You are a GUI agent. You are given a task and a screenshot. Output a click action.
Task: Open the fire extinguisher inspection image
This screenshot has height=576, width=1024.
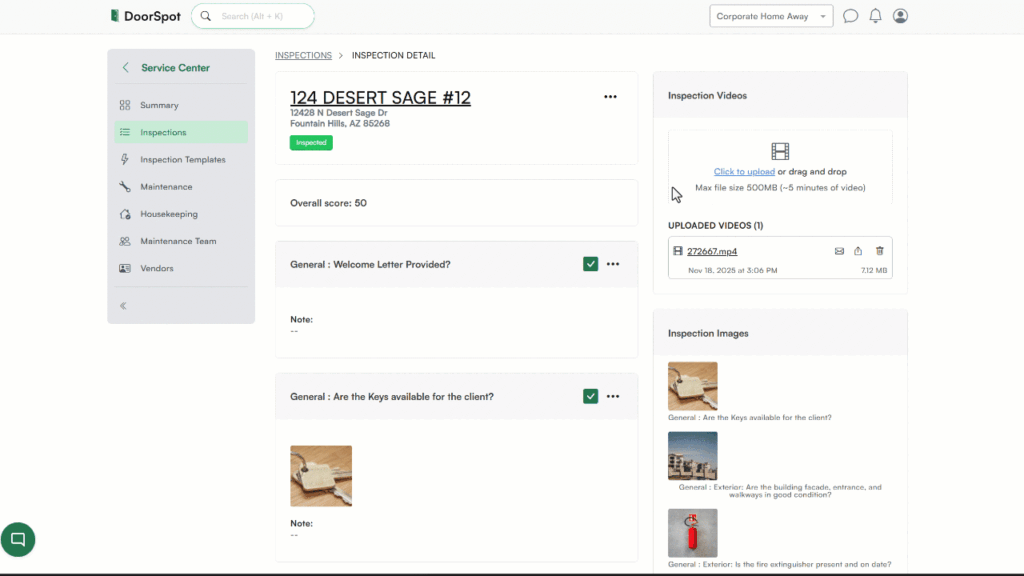pyautogui.click(x=692, y=533)
